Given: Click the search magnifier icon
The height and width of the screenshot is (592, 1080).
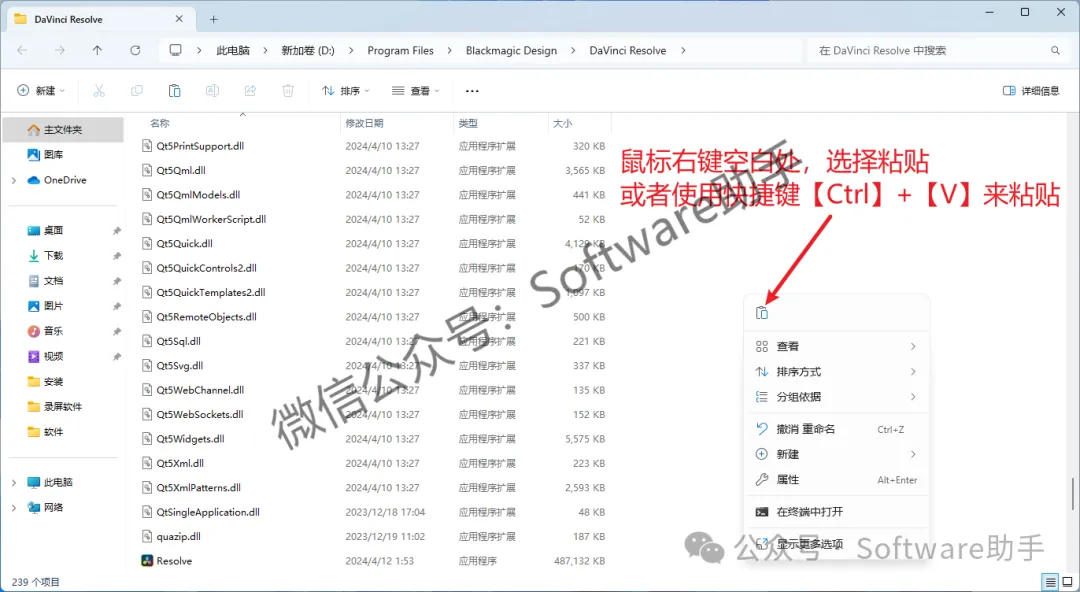Looking at the screenshot, I should 1055,50.
